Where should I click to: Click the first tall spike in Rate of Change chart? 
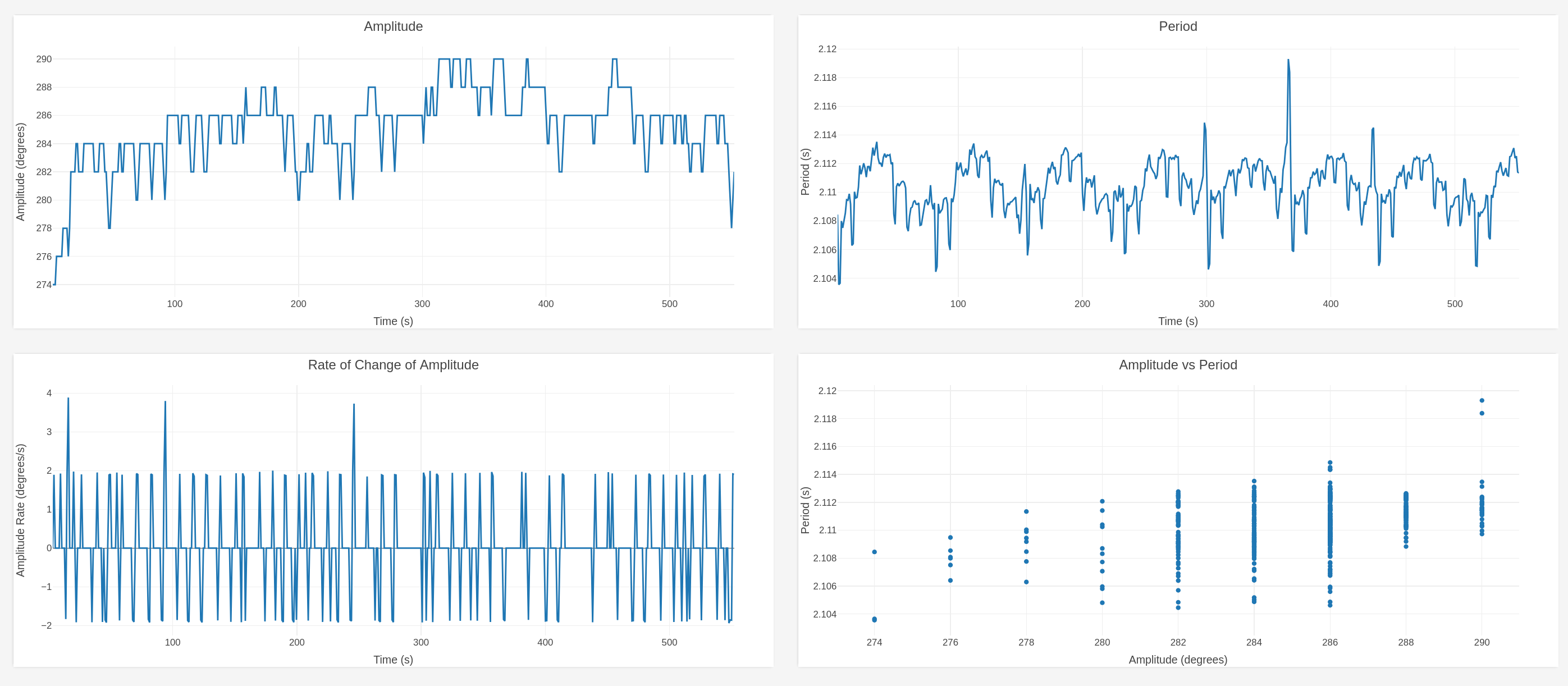[x=68, y=399]
